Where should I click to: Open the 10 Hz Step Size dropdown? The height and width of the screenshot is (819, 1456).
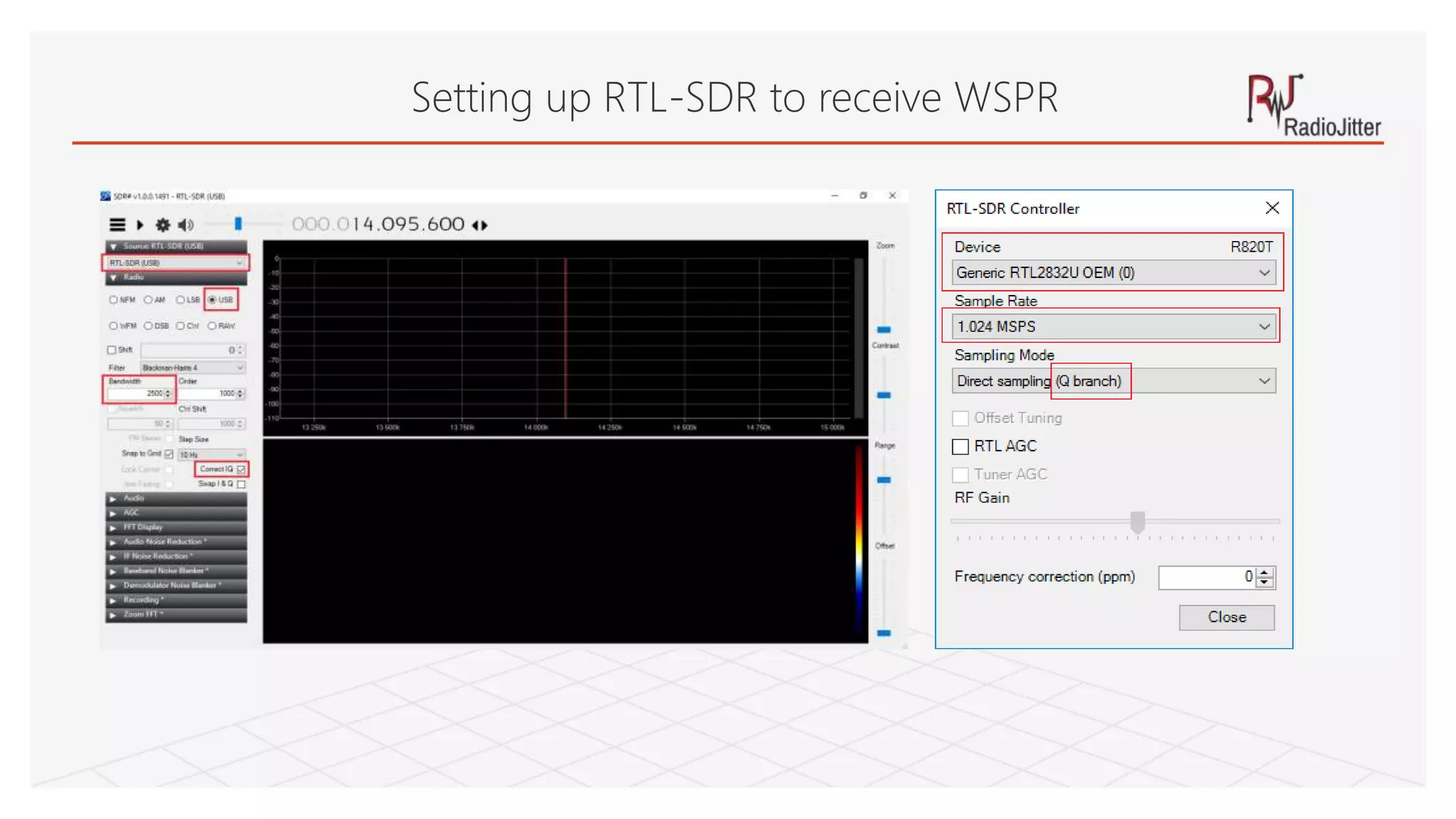(211, 454)
